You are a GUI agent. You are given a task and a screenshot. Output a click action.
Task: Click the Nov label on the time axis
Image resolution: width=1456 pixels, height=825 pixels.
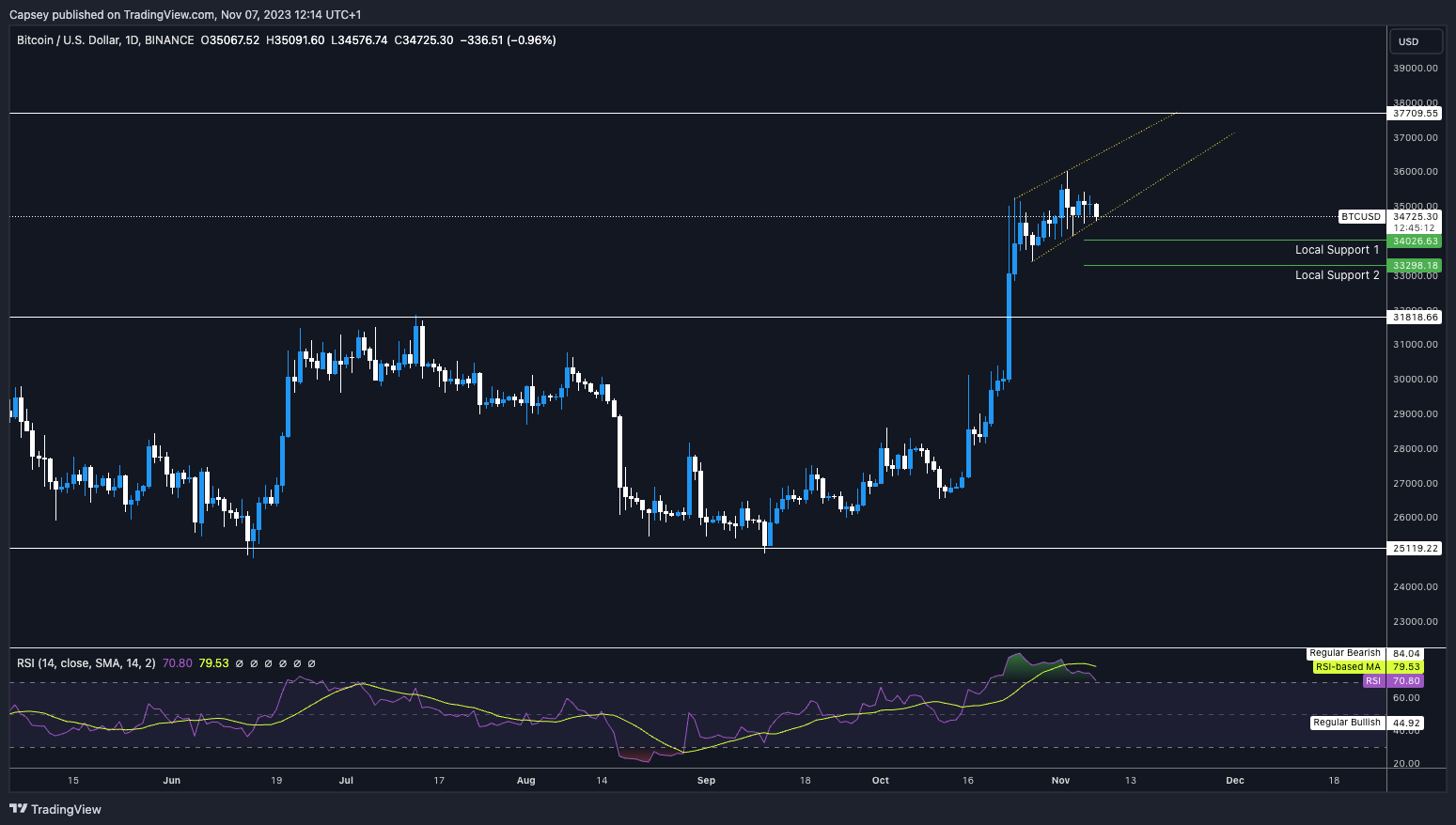(x=1060, y=781)
